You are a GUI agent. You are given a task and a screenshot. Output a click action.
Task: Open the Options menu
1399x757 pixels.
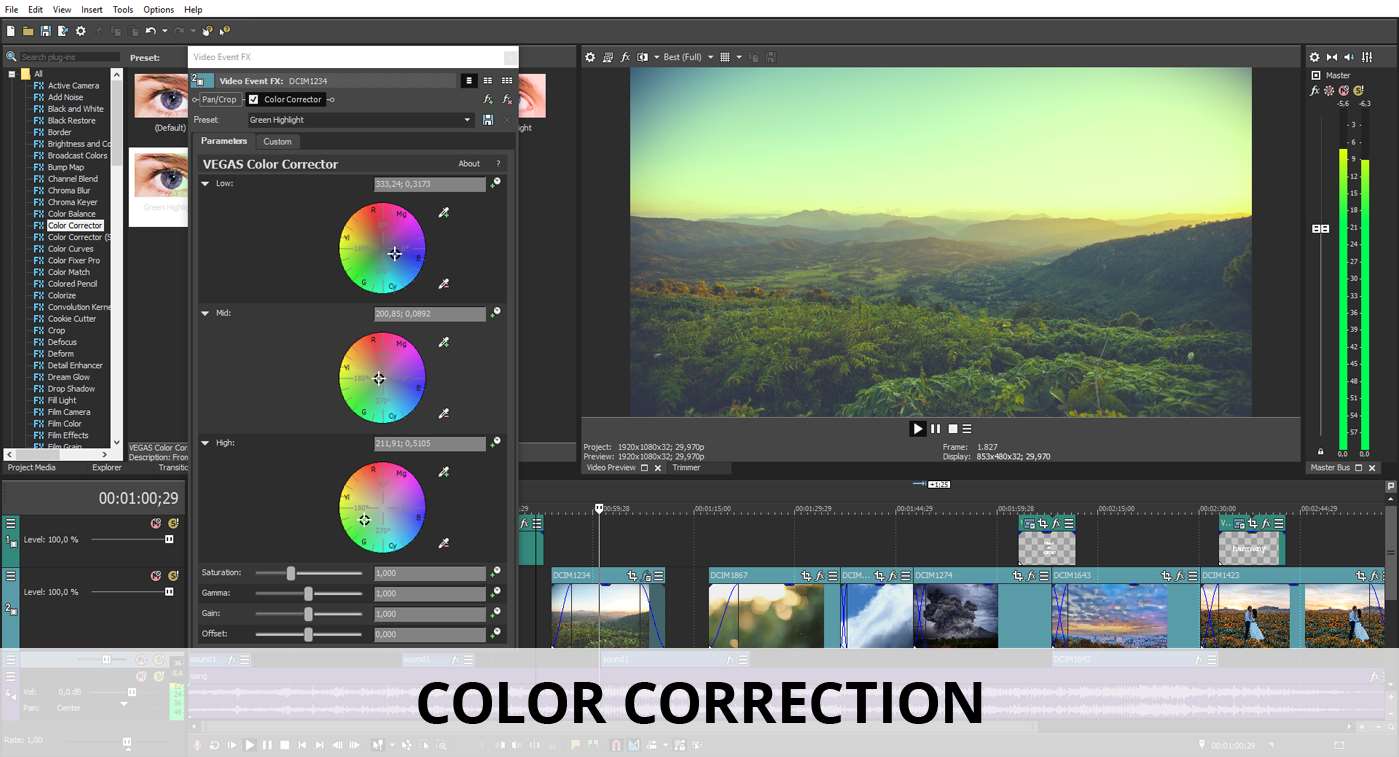(159, 9)
